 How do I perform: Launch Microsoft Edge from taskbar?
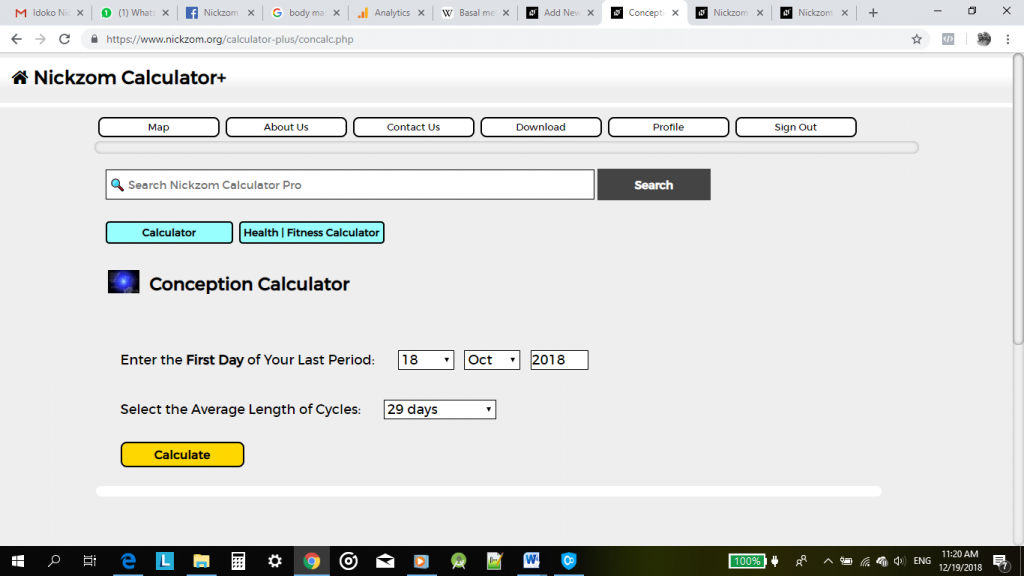(128, 561)
